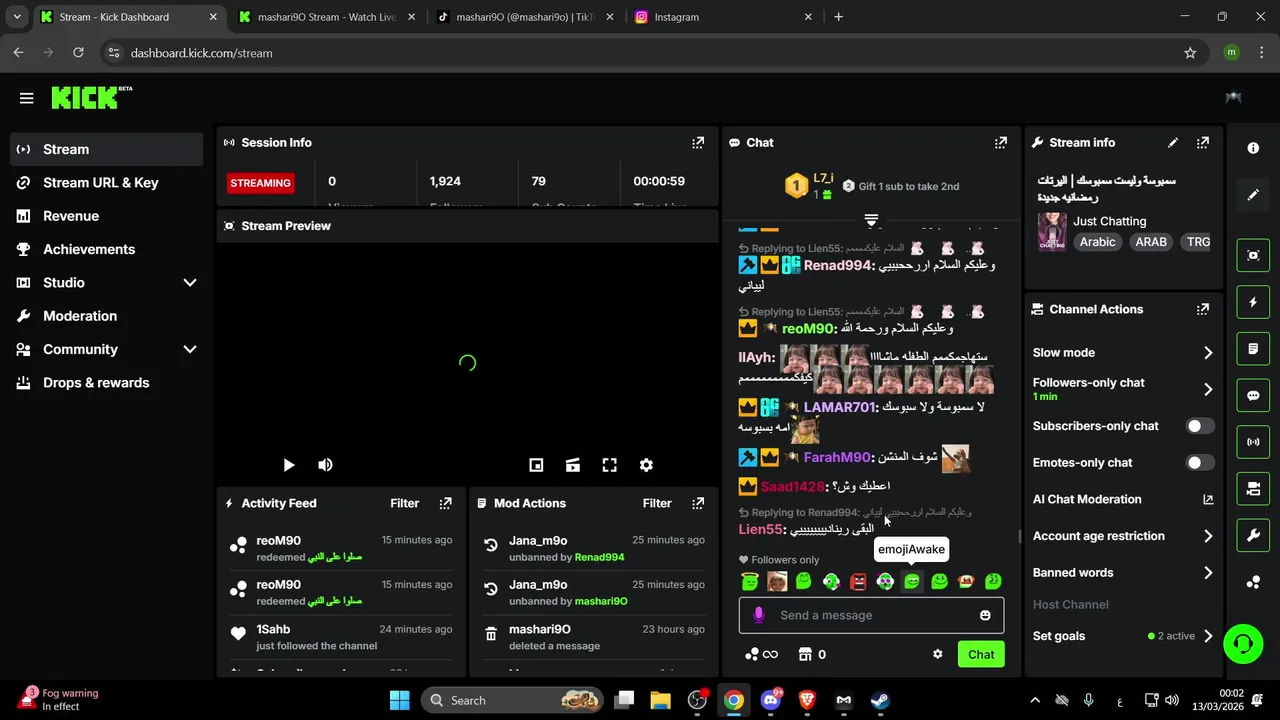Pop out the Chat panel
Image resolution: width=1280 pixels, height=720 pixels.
[x=1001, y=143]
